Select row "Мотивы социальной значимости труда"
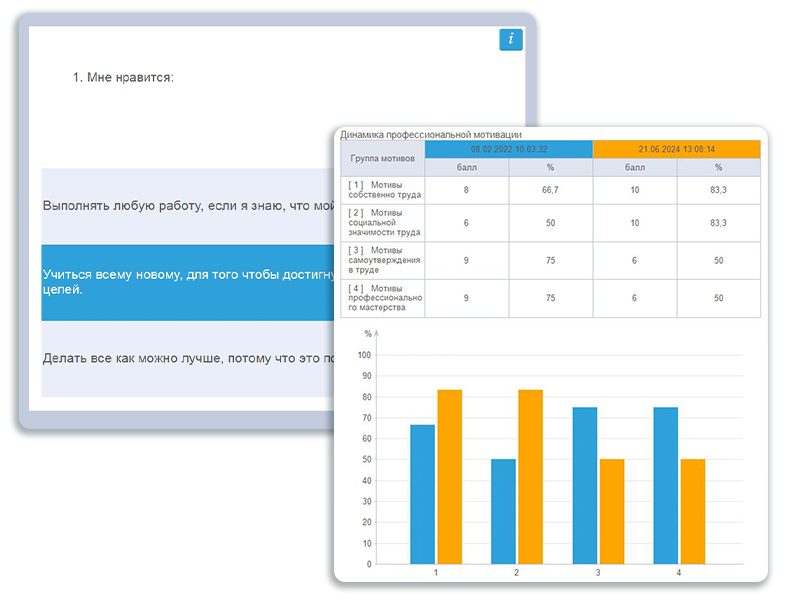 coord(383,223)
